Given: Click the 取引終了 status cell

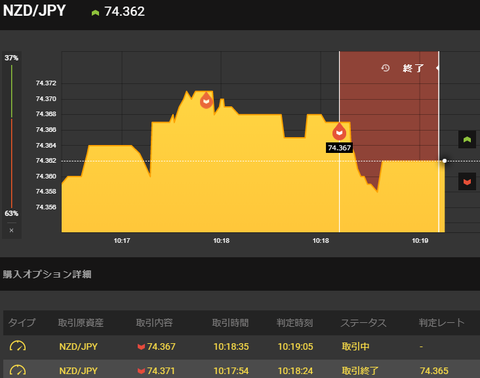Looking at the screenshot, I should (360, 371).
